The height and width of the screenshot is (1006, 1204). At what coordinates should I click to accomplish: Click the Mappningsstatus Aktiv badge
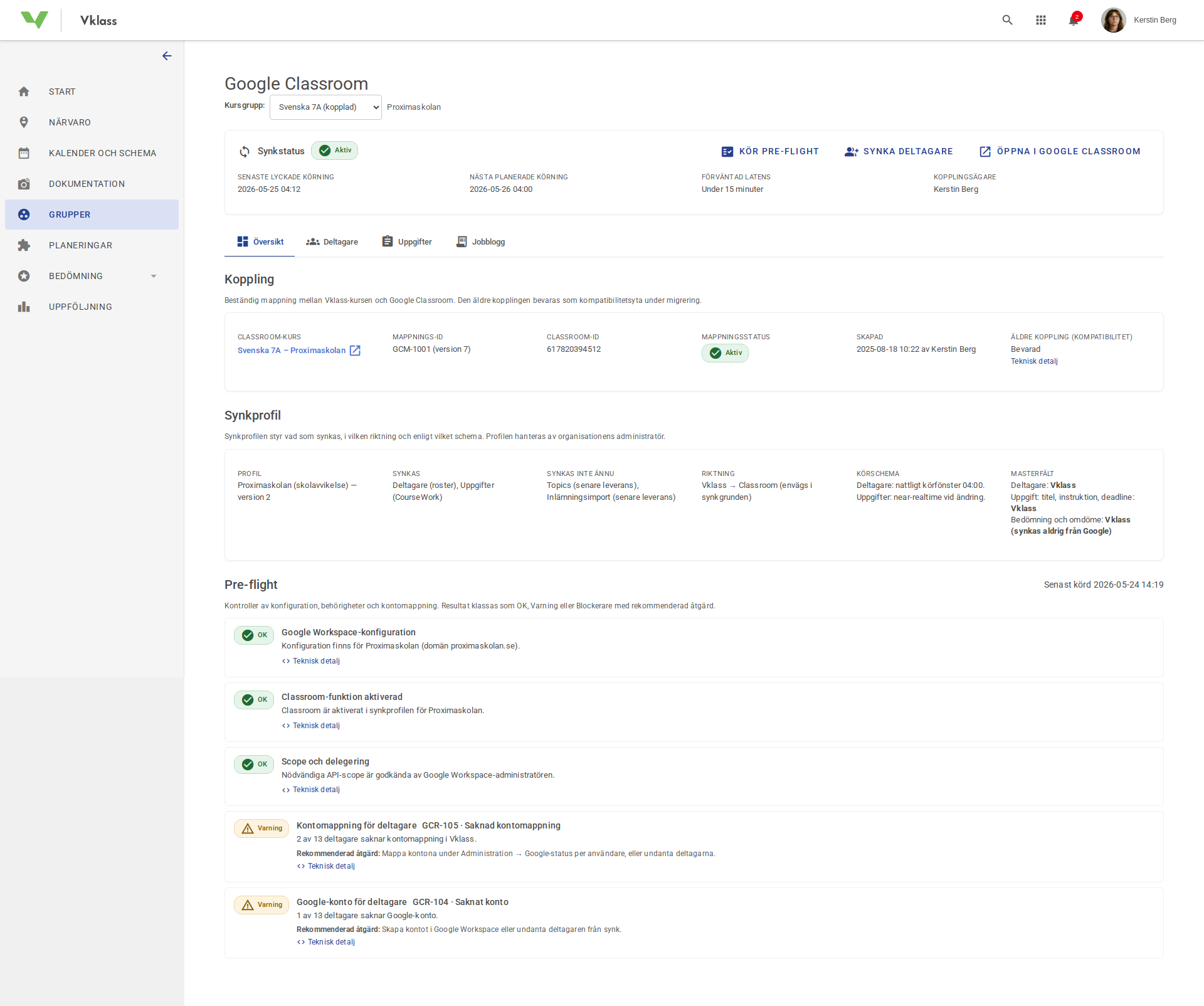coord(725,353)
